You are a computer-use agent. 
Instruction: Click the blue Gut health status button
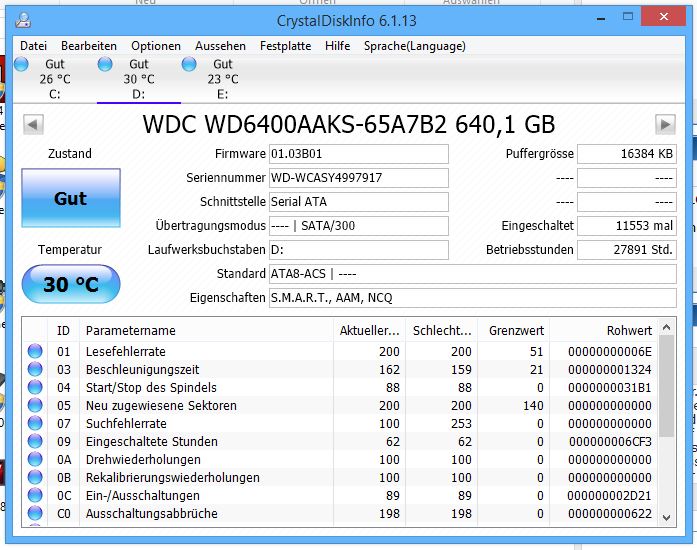71,198
